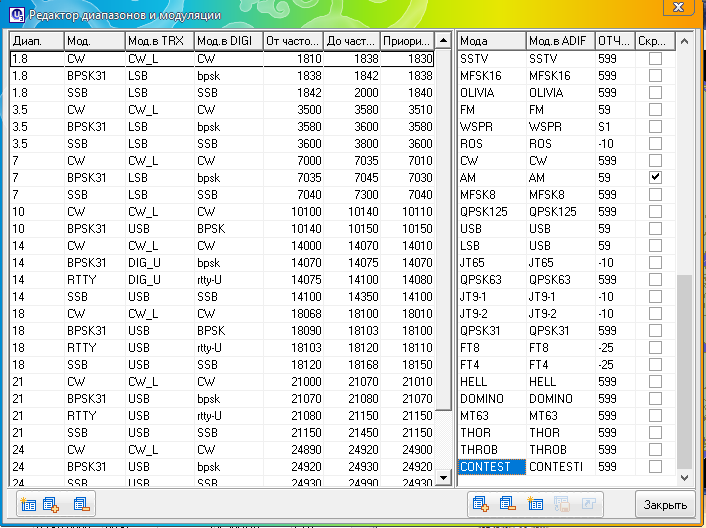706x528 pixels.
Task: Uncheck the checkbox in the AM row
Action: [x=655, y=177]
